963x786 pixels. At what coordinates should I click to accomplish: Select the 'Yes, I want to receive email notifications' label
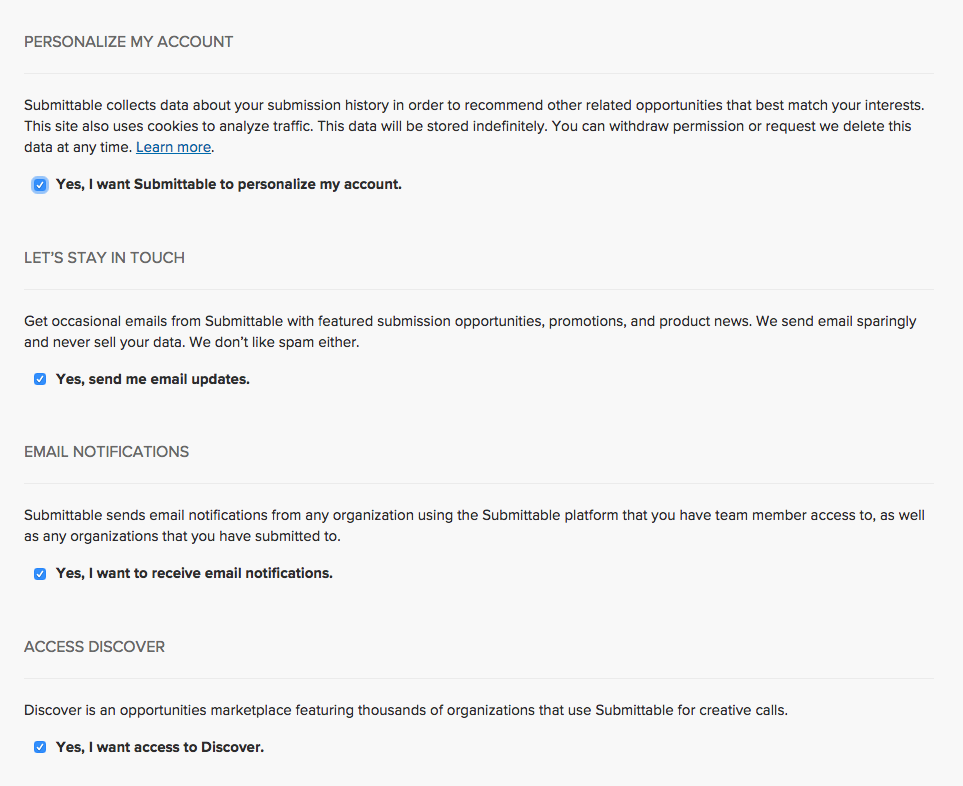[194, 574]
